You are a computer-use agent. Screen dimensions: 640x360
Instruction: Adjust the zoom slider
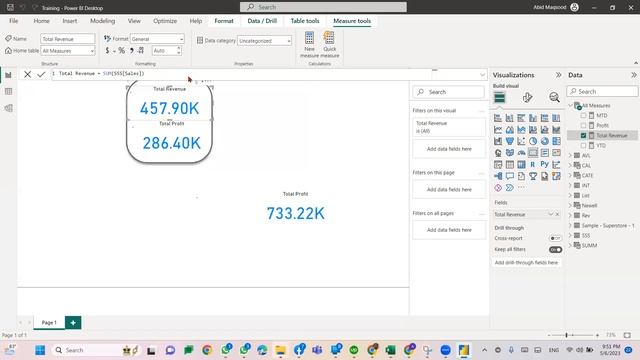567,335
